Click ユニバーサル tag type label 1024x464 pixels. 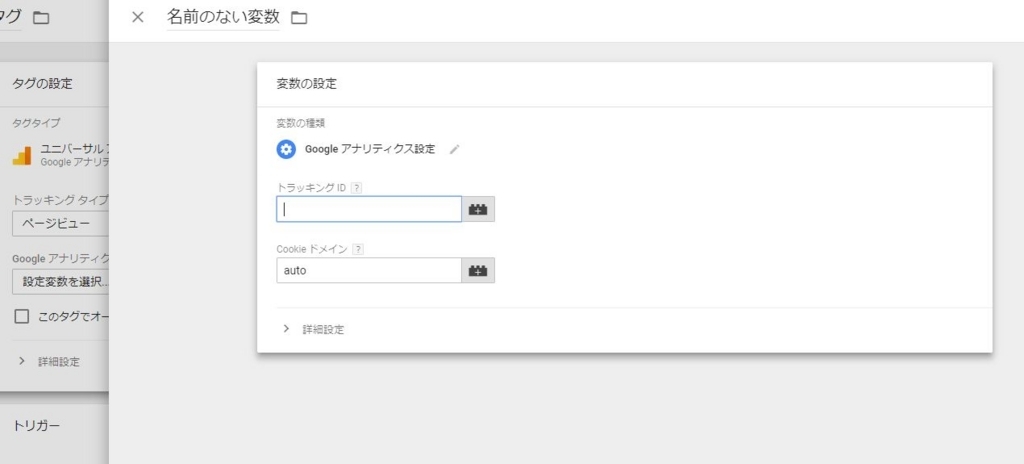(73, 148)
